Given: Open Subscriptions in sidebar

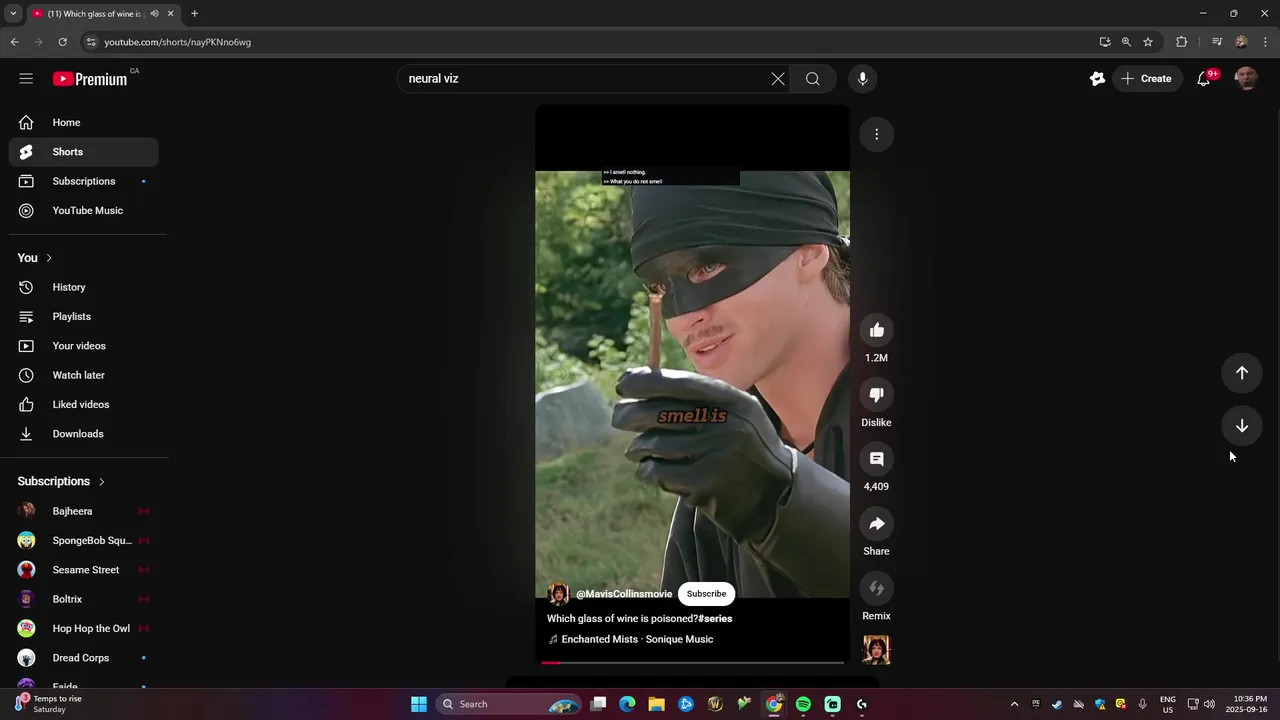Looking at the screenshot, I should pyautogui.click(x=84, y=181).
